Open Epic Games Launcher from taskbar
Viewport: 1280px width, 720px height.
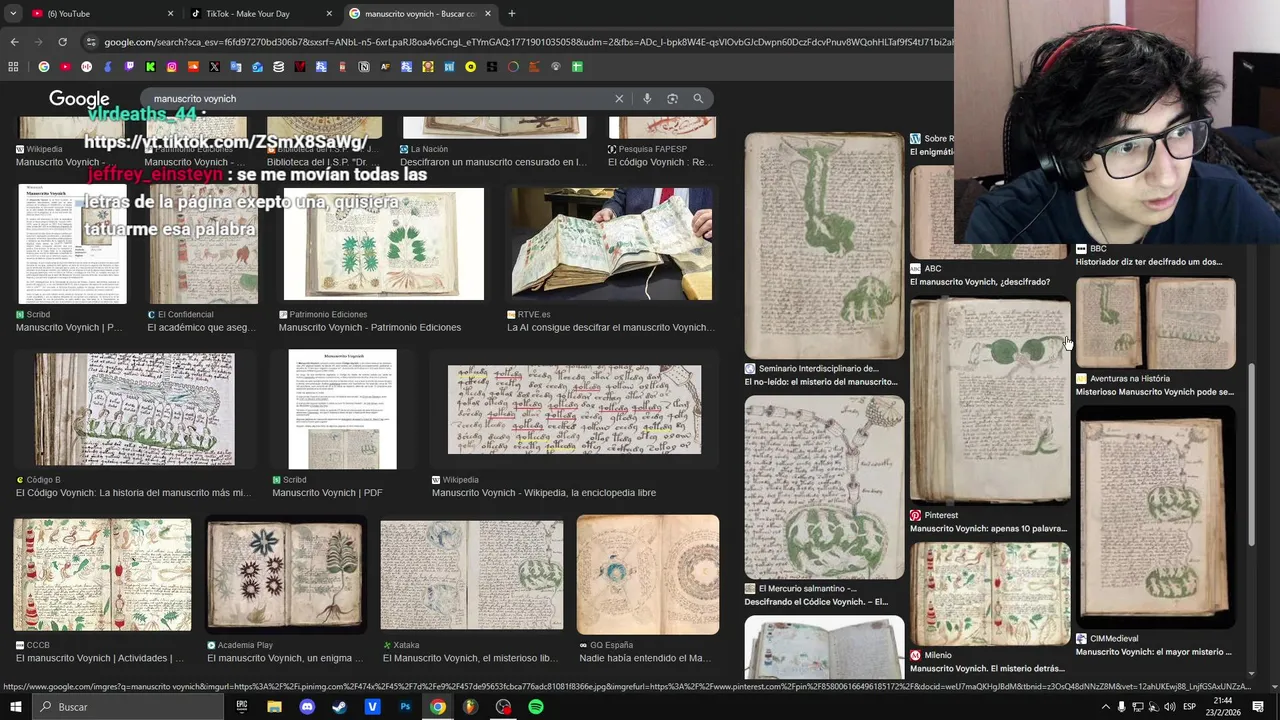click(242, 707)
